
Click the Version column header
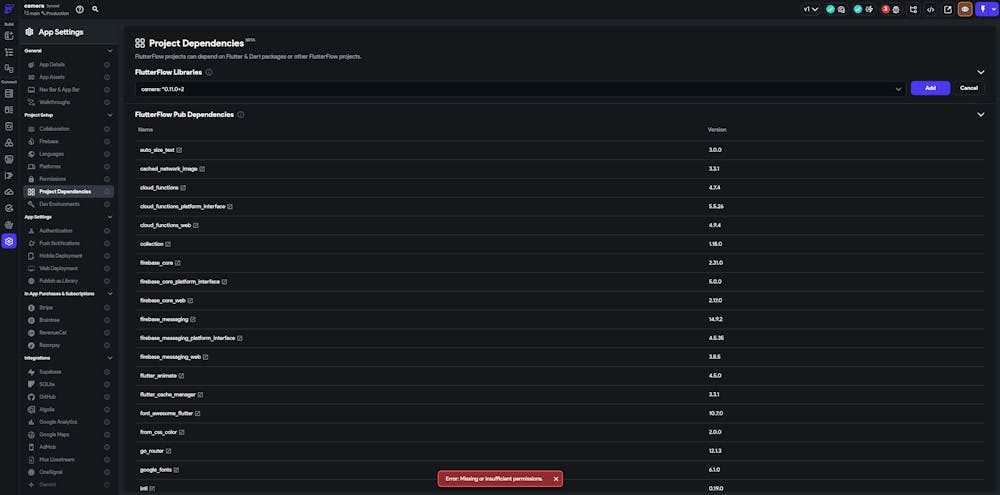click(x=717, y=129)
